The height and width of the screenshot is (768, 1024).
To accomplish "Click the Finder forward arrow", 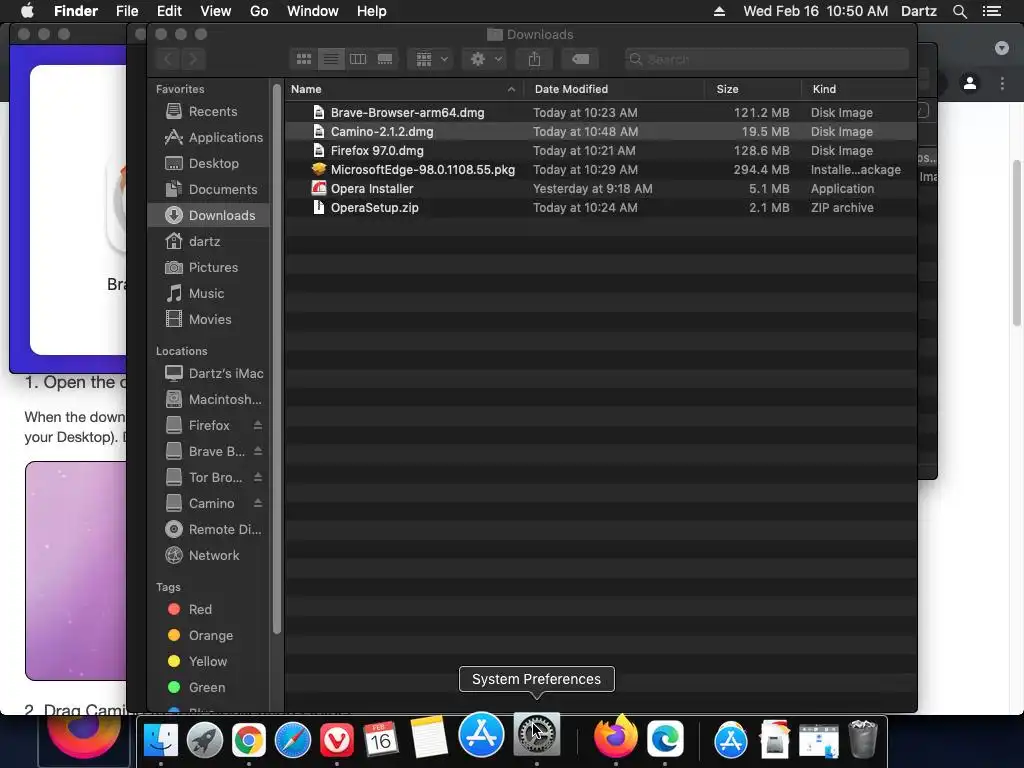I will 193,59.
